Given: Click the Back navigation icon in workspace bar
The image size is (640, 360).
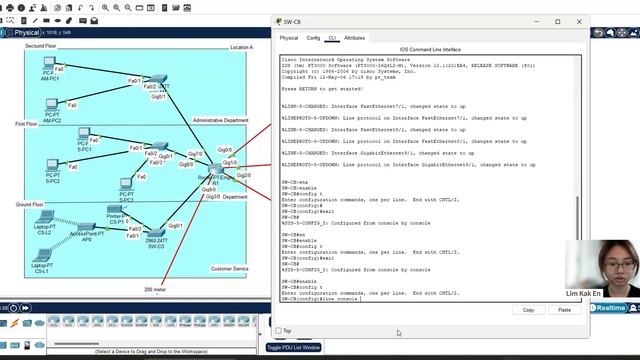Looking at the screenshot, I should [x=598, y=33].
